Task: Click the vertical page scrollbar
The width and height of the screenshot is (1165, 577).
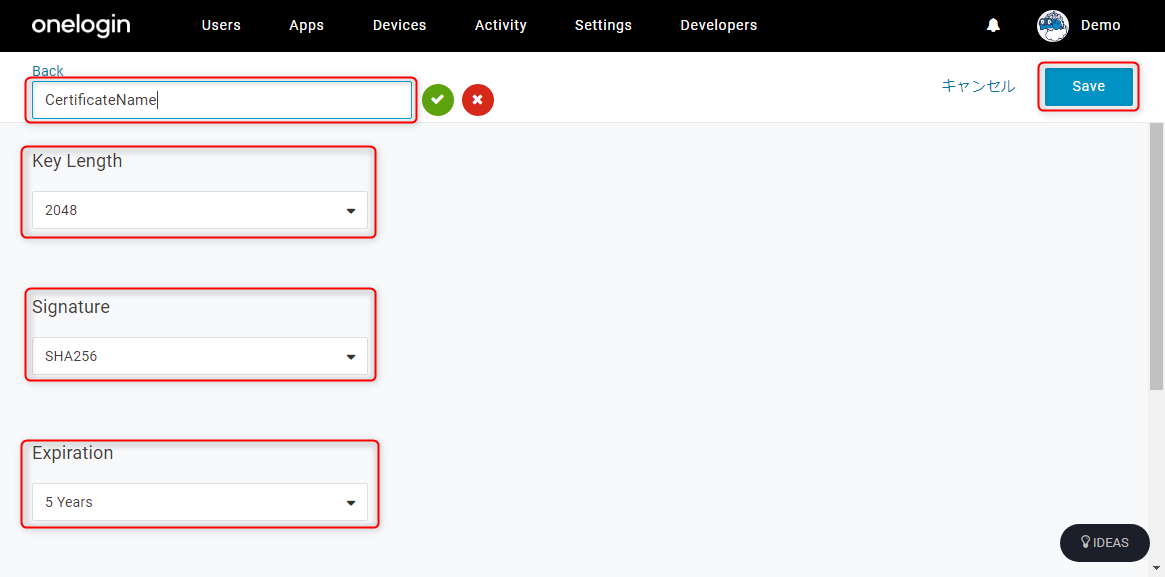Action: tap(1157, 256)
